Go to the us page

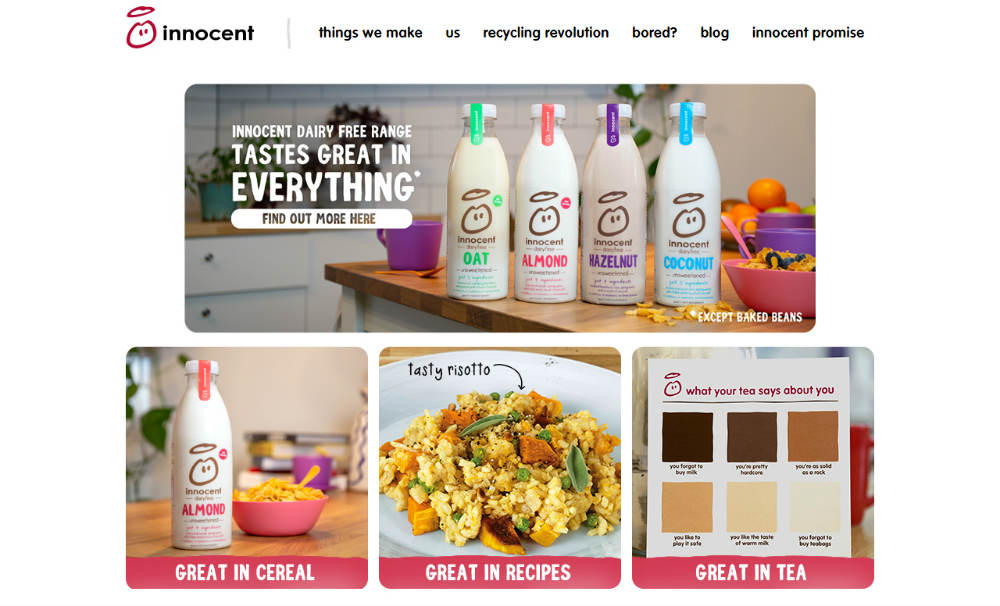452,33
